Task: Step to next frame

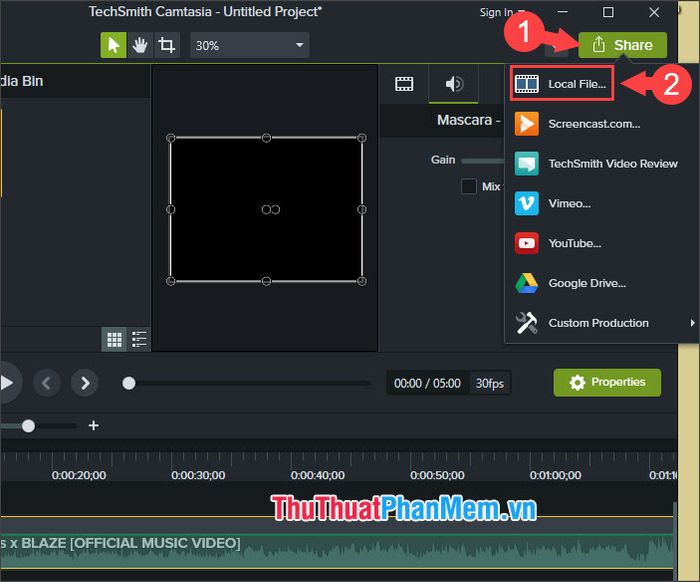Action: (x=84, y=383)
